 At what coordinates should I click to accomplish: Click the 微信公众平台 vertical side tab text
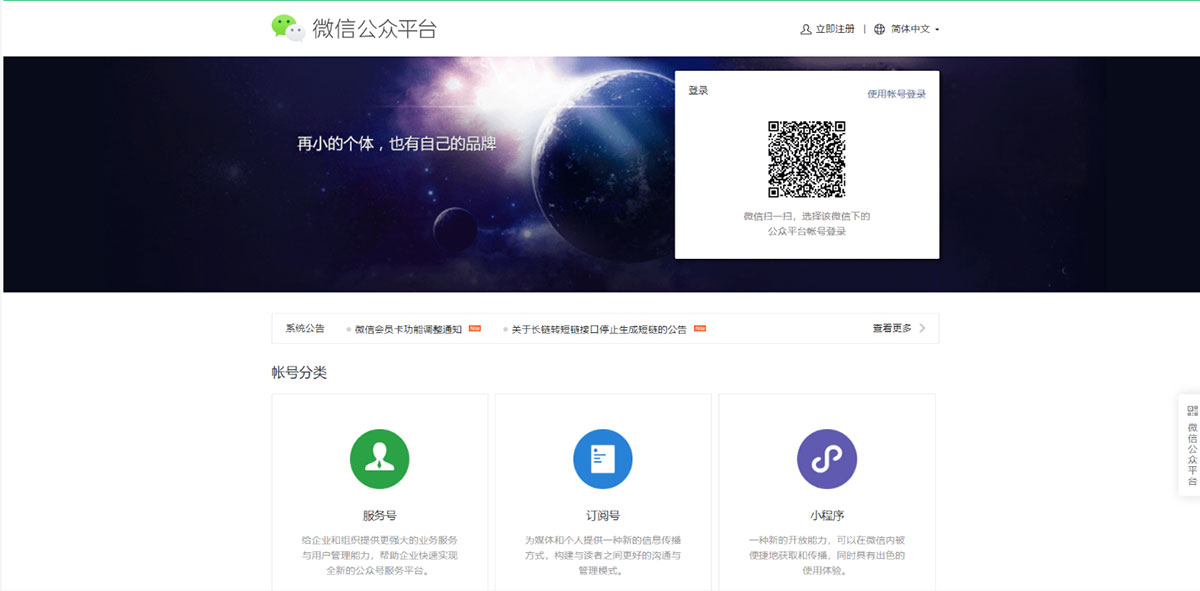(x=1191, y=454)
